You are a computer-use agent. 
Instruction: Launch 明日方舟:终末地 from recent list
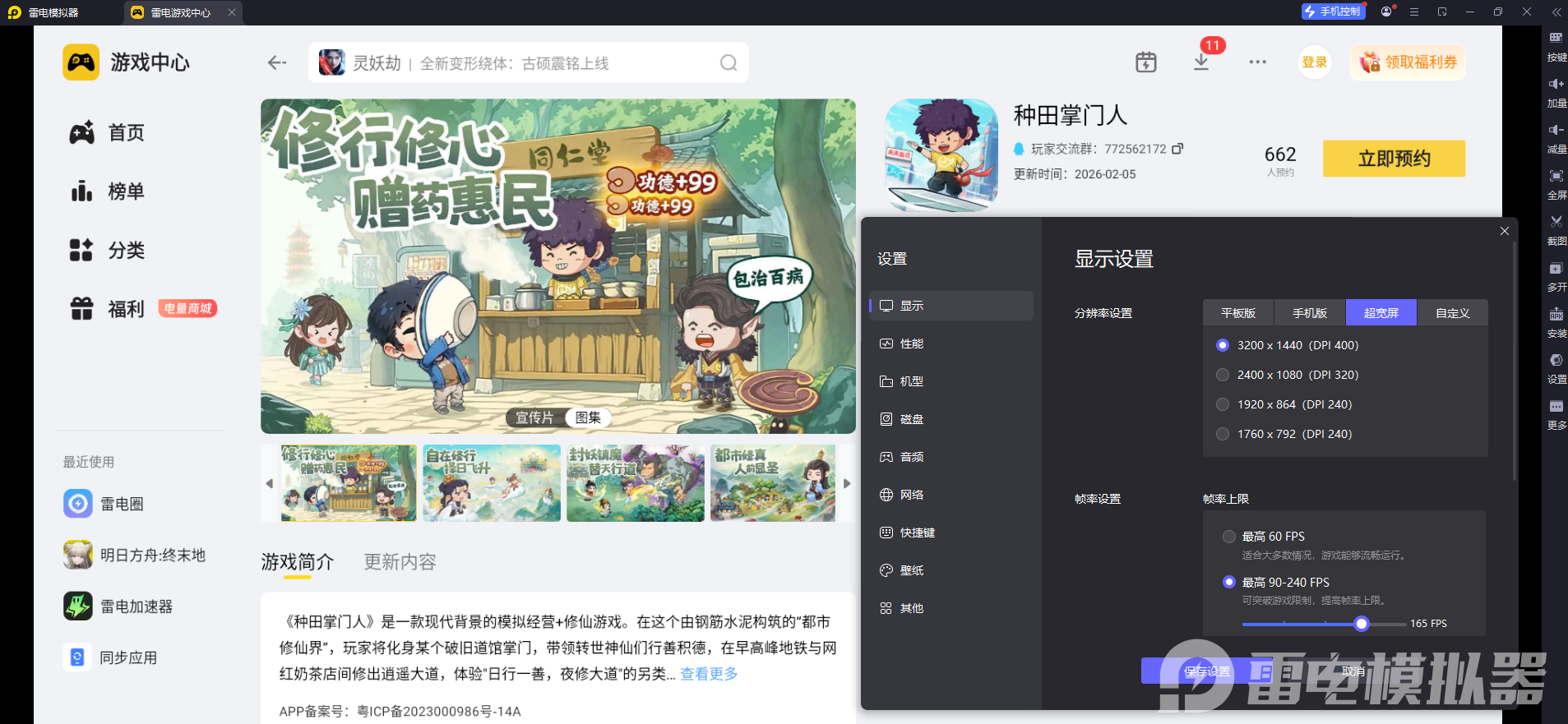tap(135, 556)
